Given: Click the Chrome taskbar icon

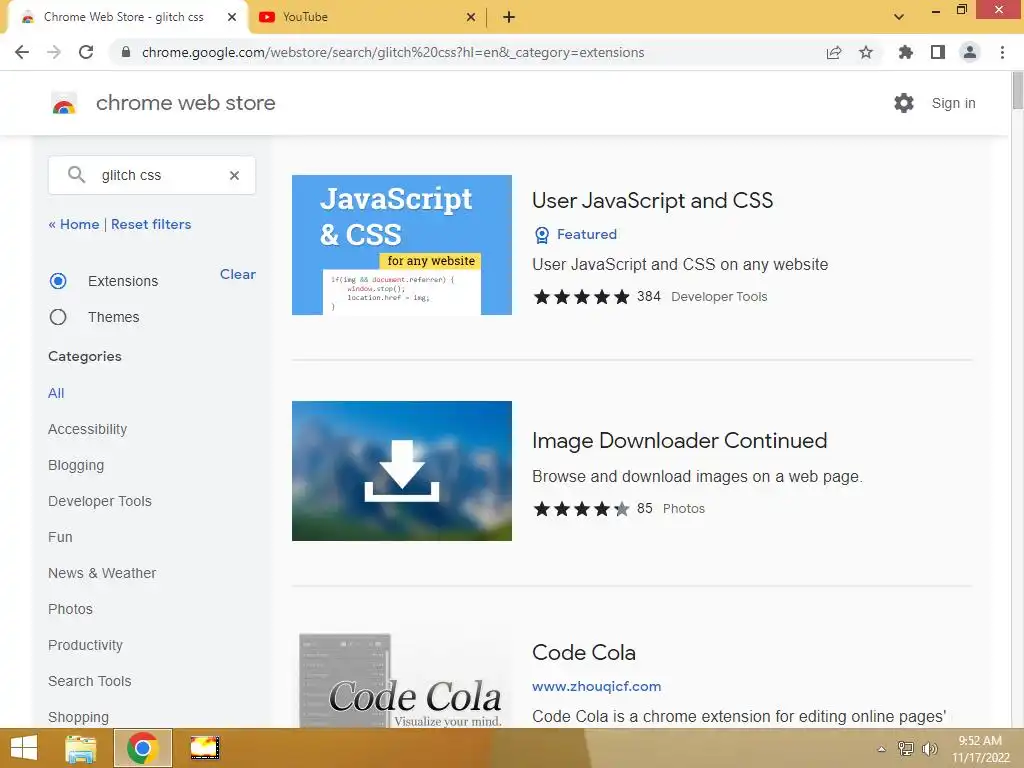Looking at the screenshot, I should (143, 748).
